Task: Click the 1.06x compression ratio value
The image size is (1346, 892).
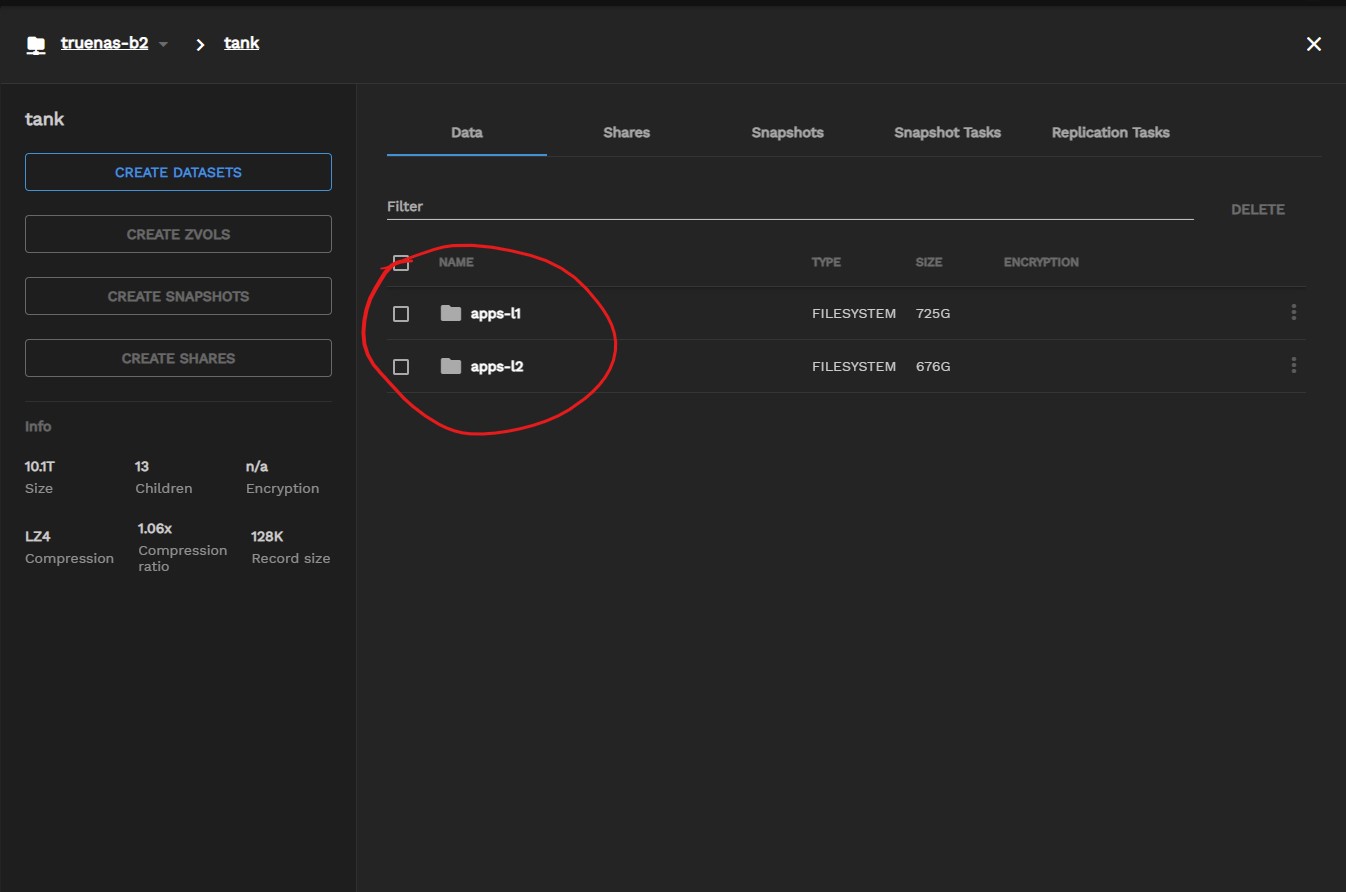Action: pos(155,528)
